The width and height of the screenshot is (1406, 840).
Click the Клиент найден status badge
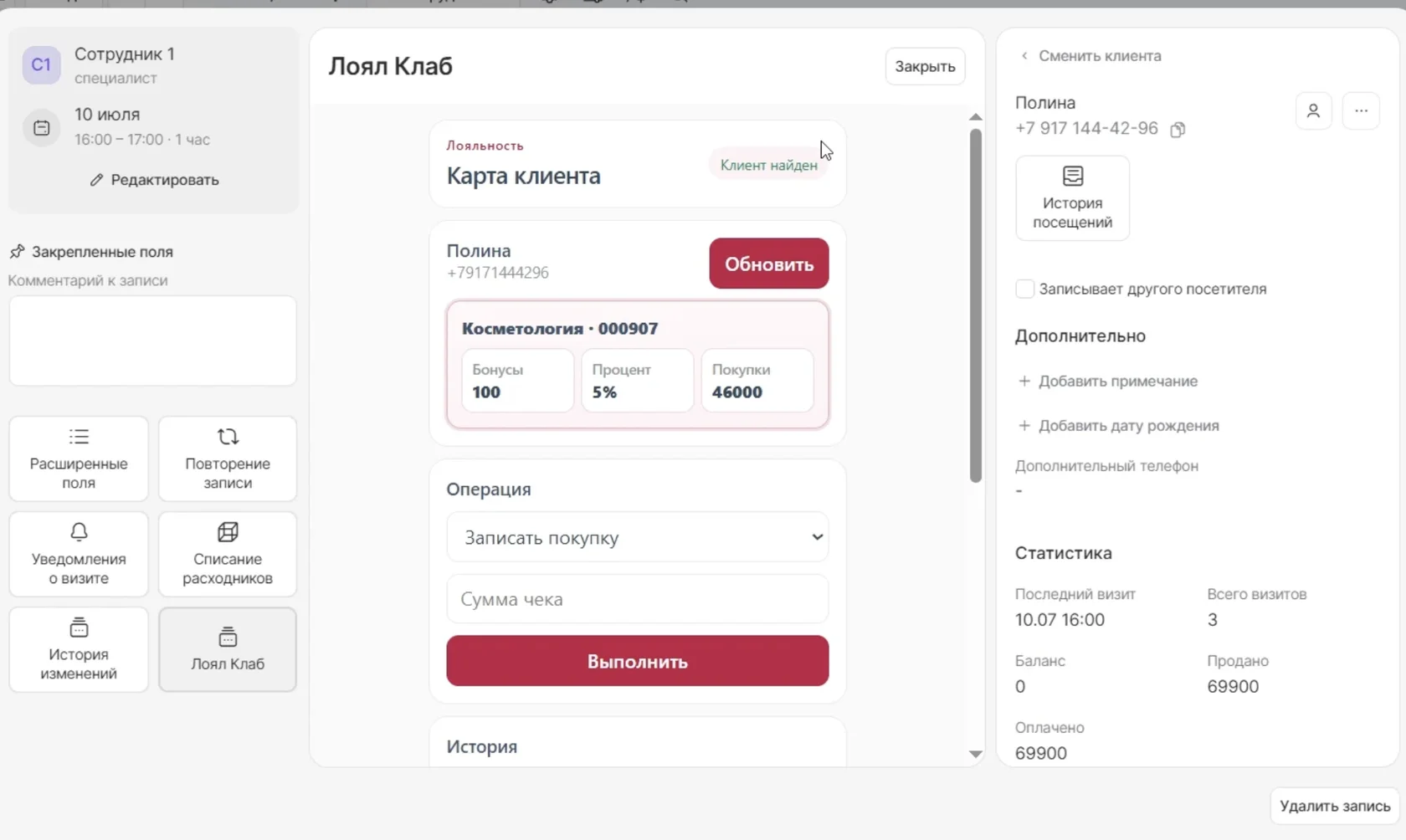click(769, 165)
